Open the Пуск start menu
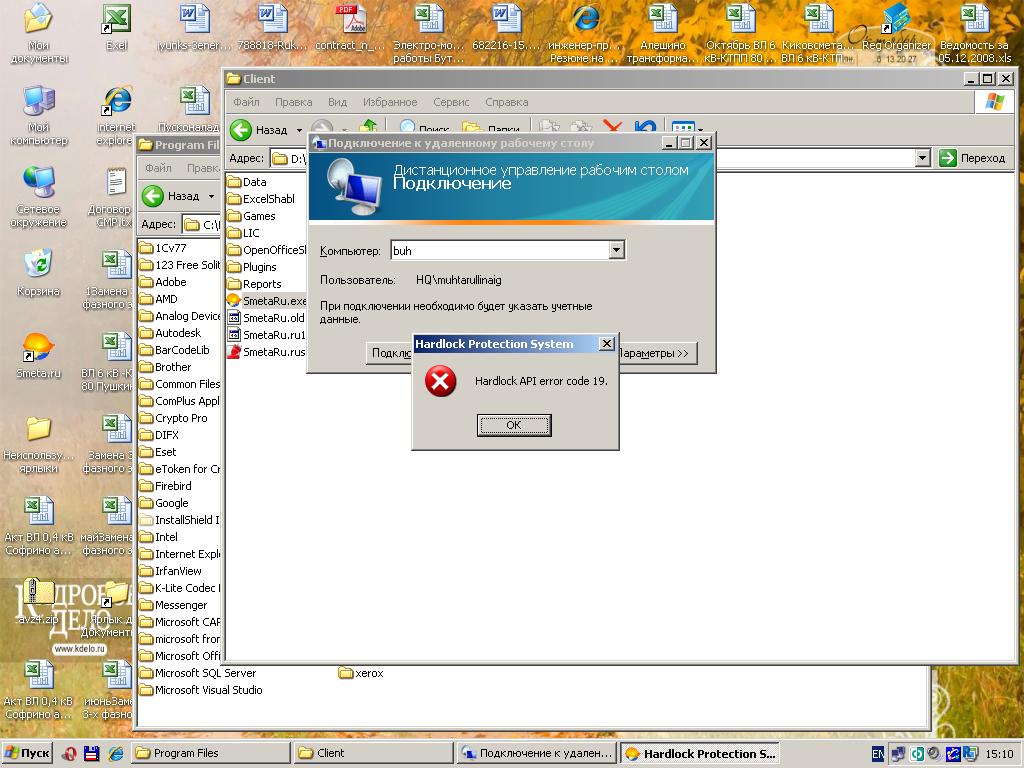 (x=27, y=753)
